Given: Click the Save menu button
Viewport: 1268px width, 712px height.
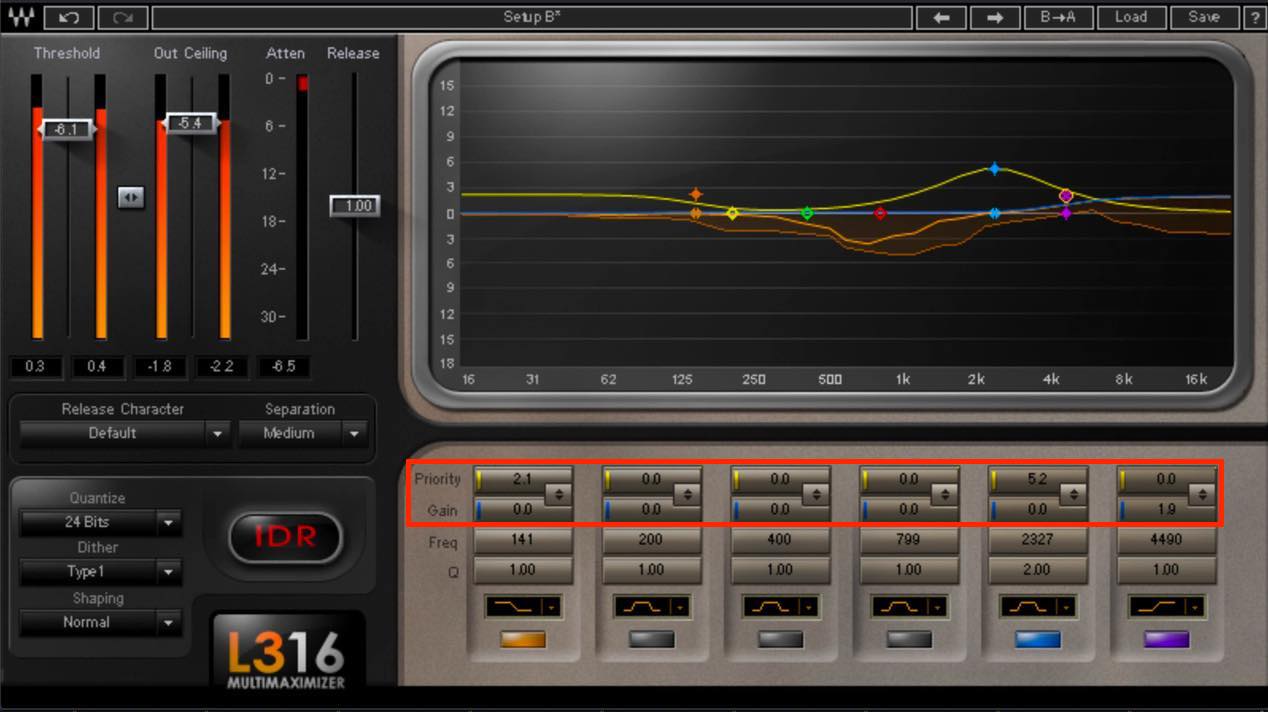Looking at the screenshot, I should 1204,17.
